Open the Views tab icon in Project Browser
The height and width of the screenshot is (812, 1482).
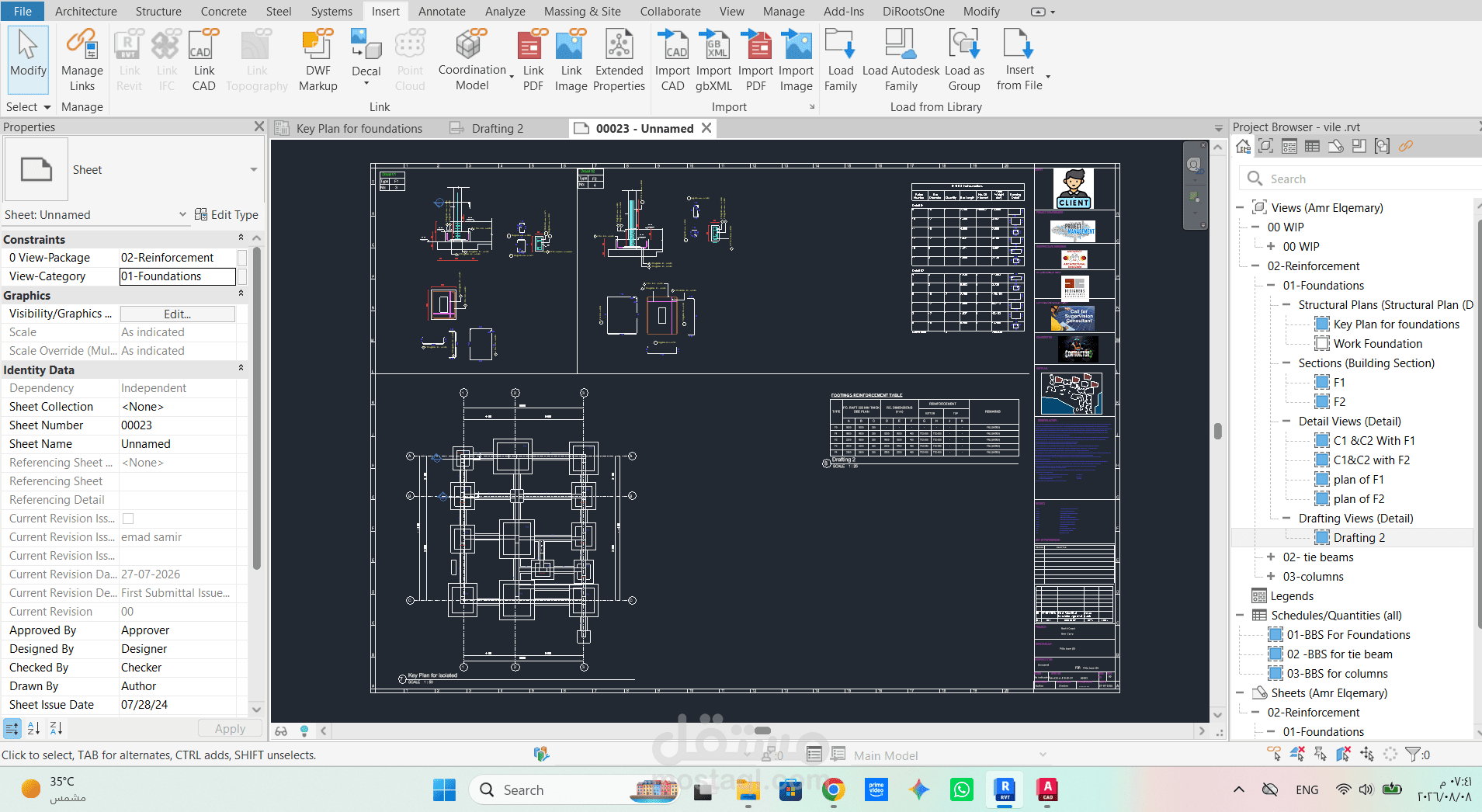1266,146
